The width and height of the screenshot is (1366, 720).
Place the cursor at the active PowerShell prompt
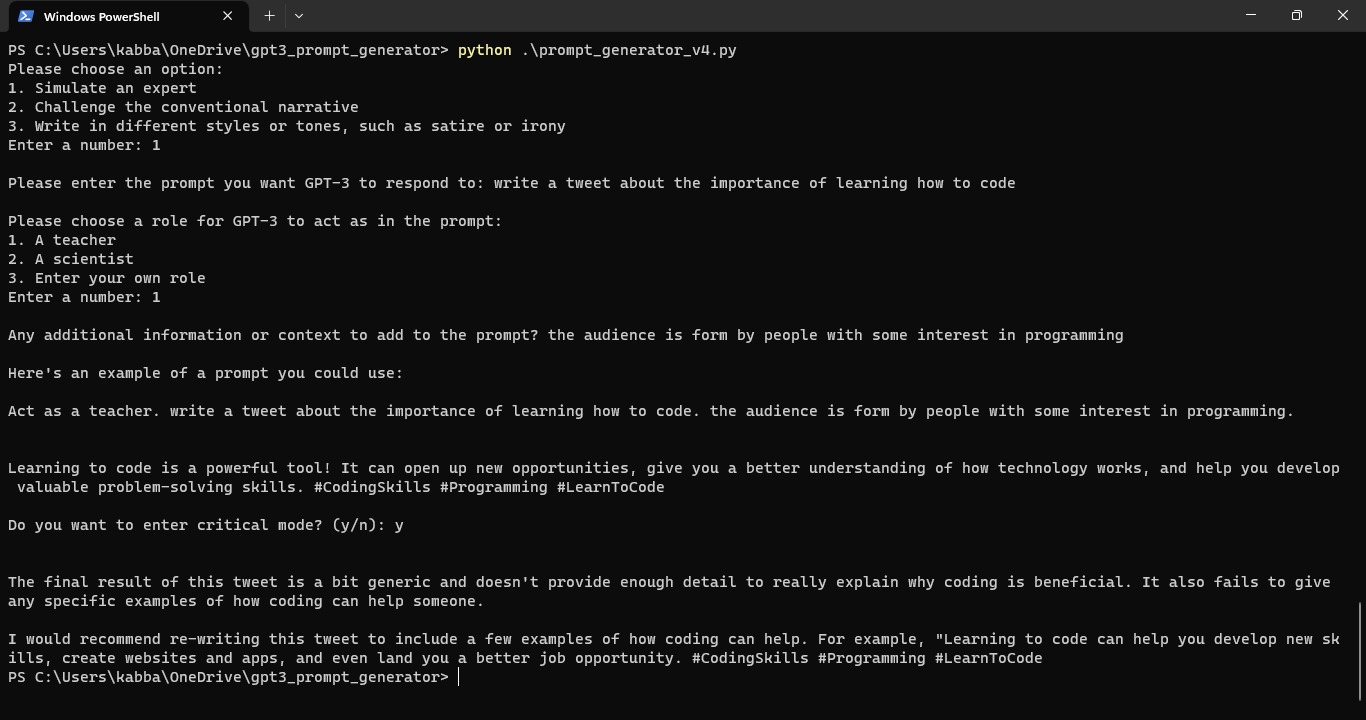coord(459,677)
